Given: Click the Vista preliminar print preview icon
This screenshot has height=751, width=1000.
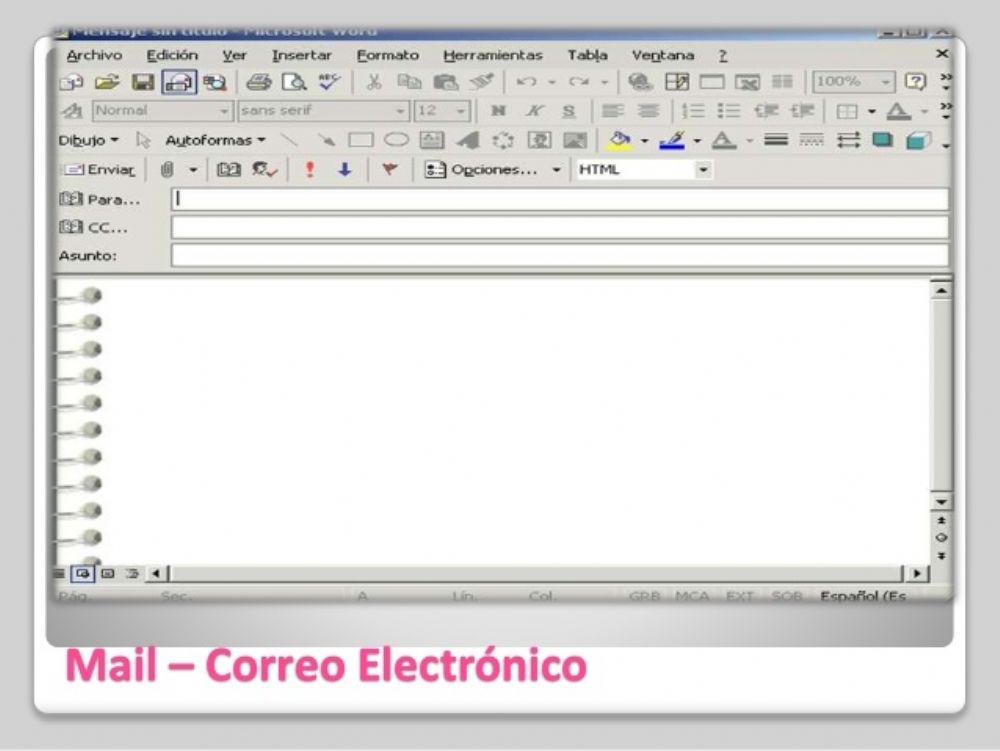Looking at the screenshot, I should [293, 82].
